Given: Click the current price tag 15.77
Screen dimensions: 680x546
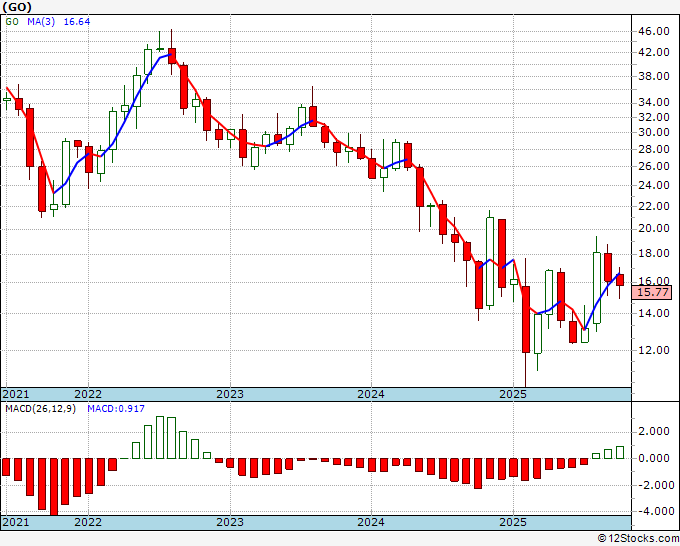Looking at the screenshot, I should coord(652,292).
